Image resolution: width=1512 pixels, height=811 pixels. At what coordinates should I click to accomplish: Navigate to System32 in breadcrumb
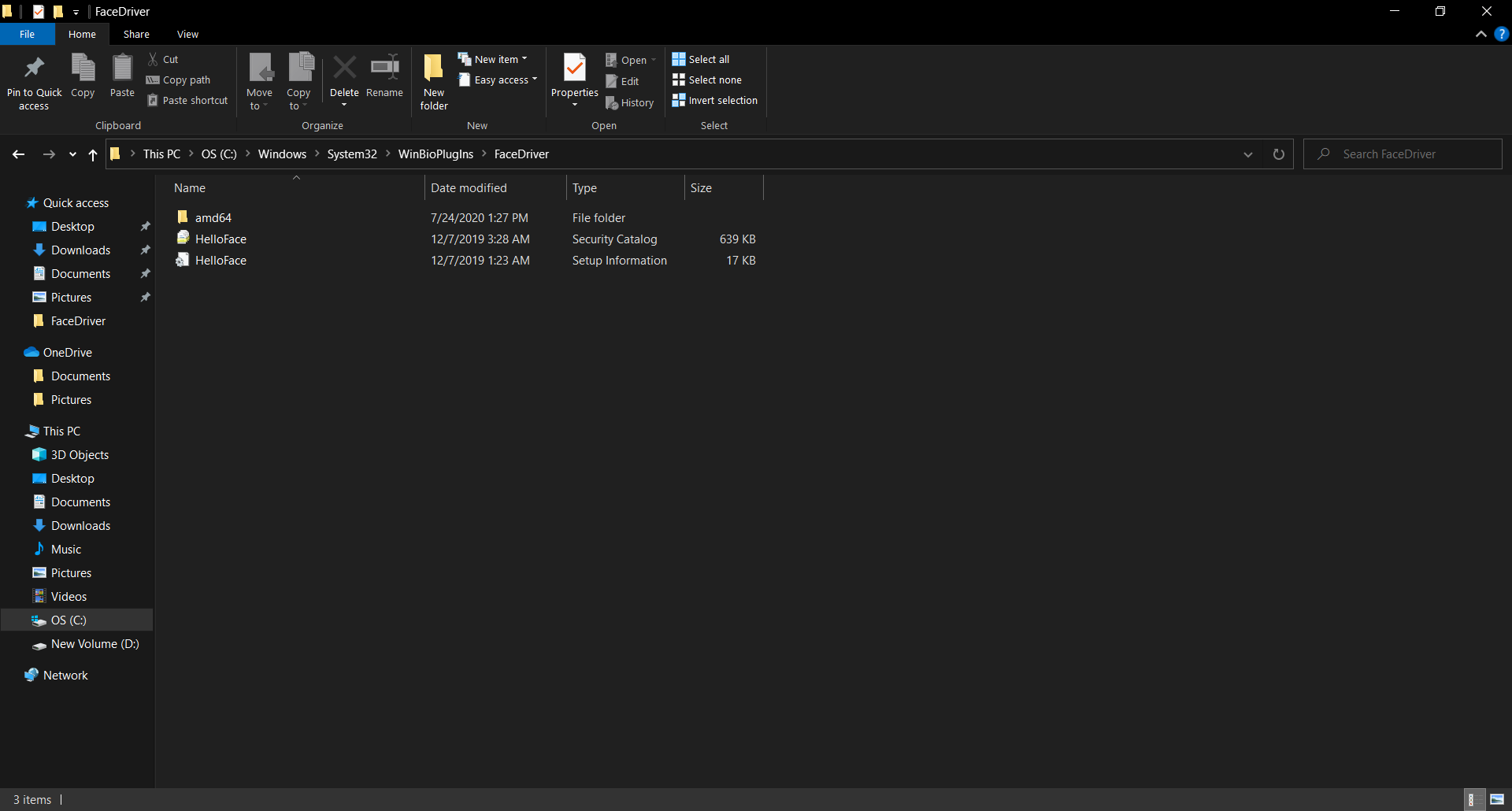[352, 154]
